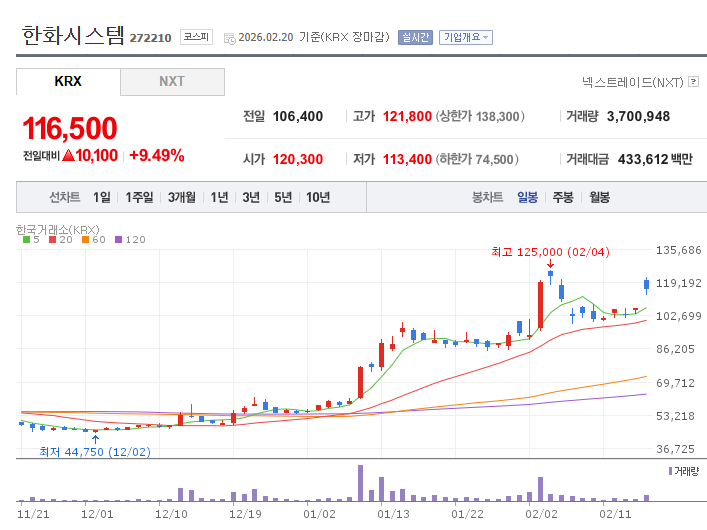Image resolution: width=707 pixels, height=530 pixels.
Task: Click the calendar clock icon beside the date
Action: tap(230, 39)
